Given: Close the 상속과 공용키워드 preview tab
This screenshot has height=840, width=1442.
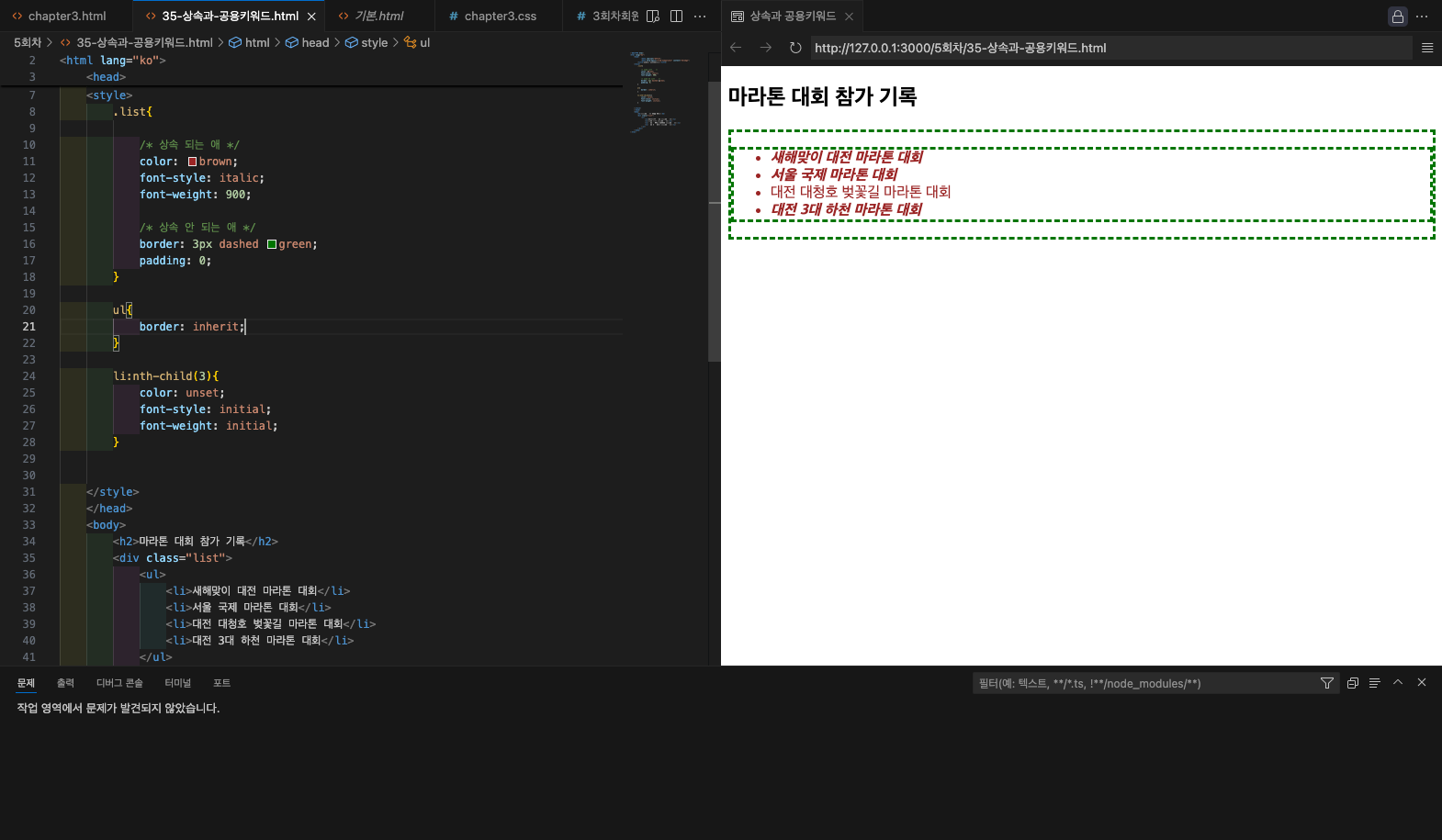Looking at the screenshot, I should pyautogui.click(x=849, y=17).
